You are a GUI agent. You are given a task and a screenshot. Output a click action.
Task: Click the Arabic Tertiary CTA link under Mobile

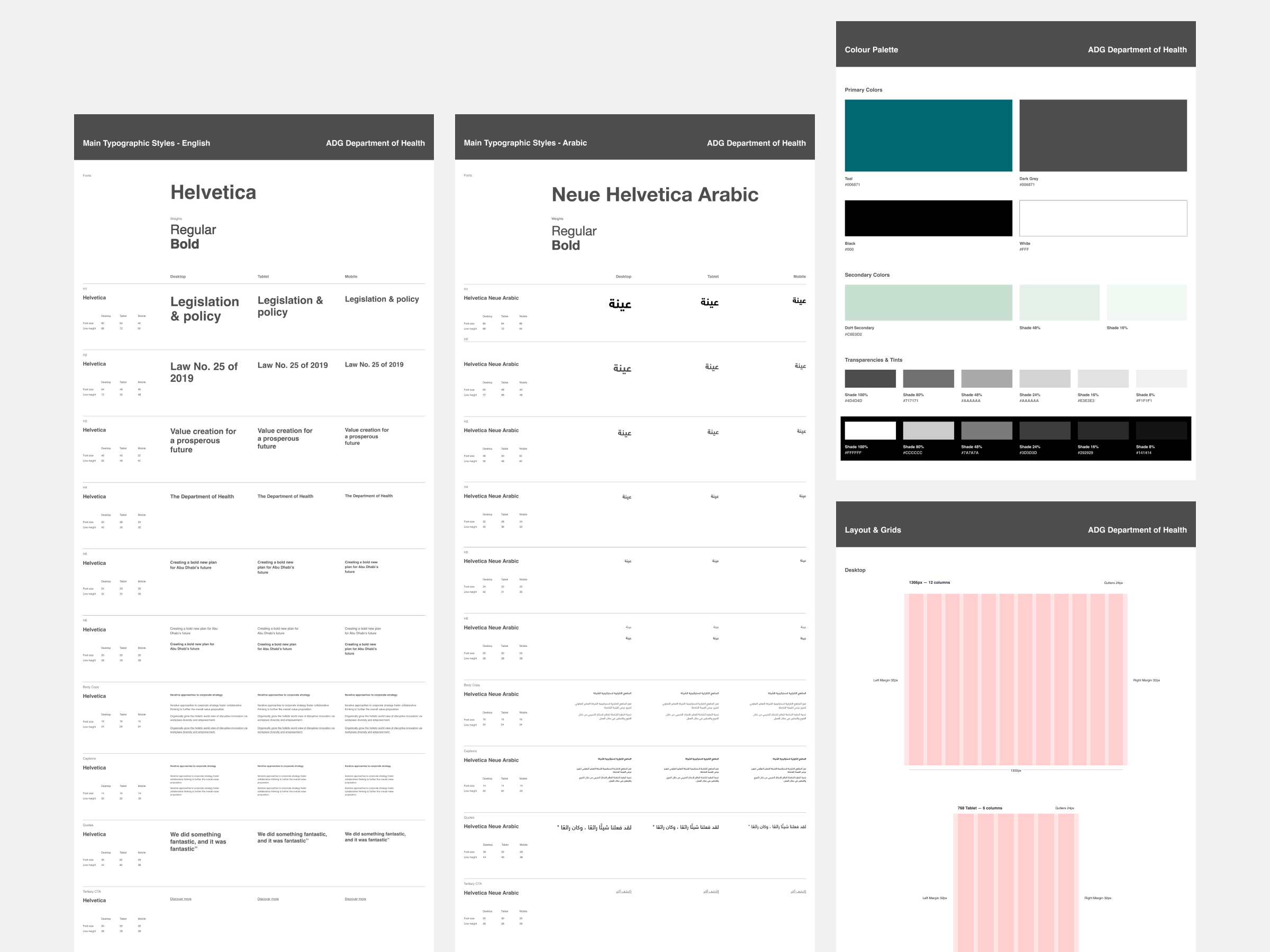pos(798,891)
